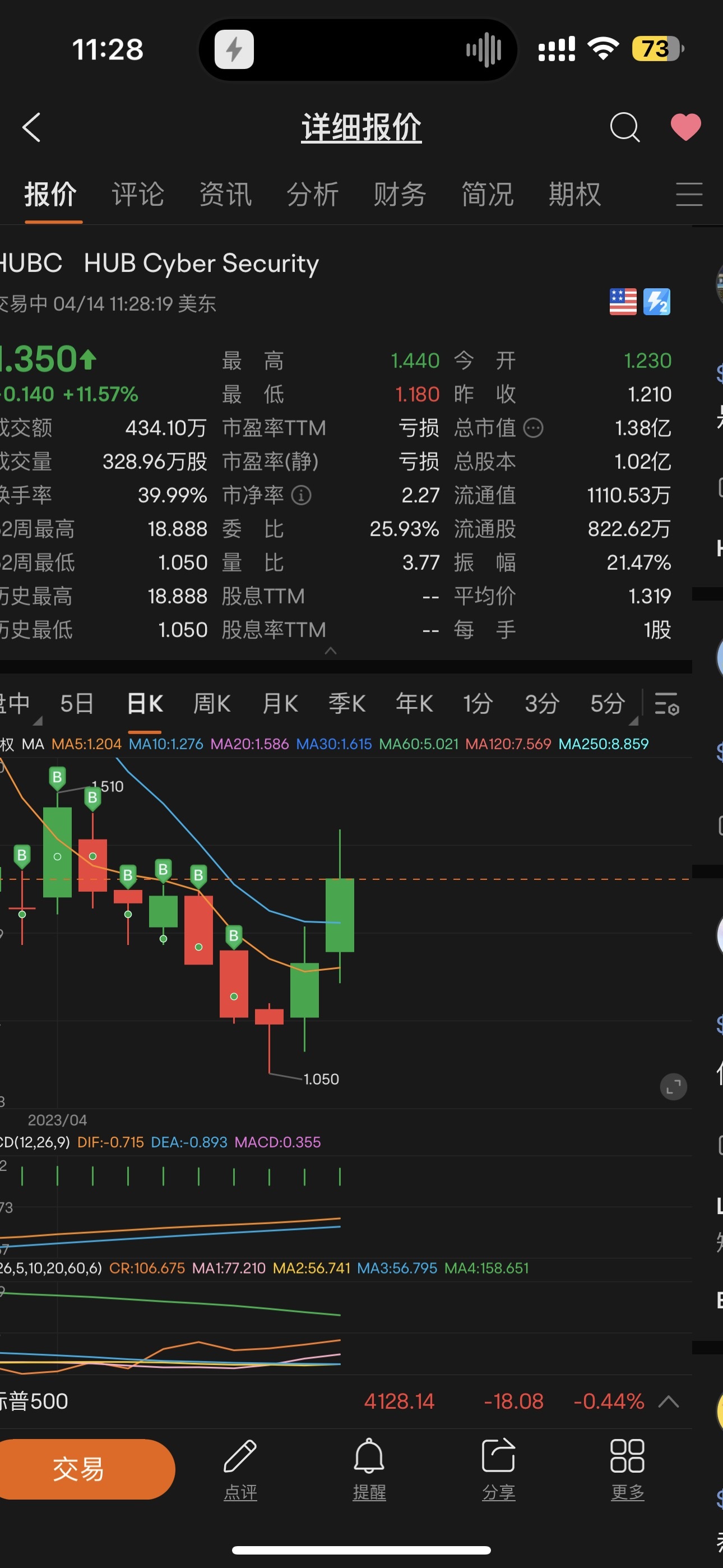723x1568 pixels.
Task: Tap the 2023/04 date label on chart
Action: click(x=57, y=1120)
